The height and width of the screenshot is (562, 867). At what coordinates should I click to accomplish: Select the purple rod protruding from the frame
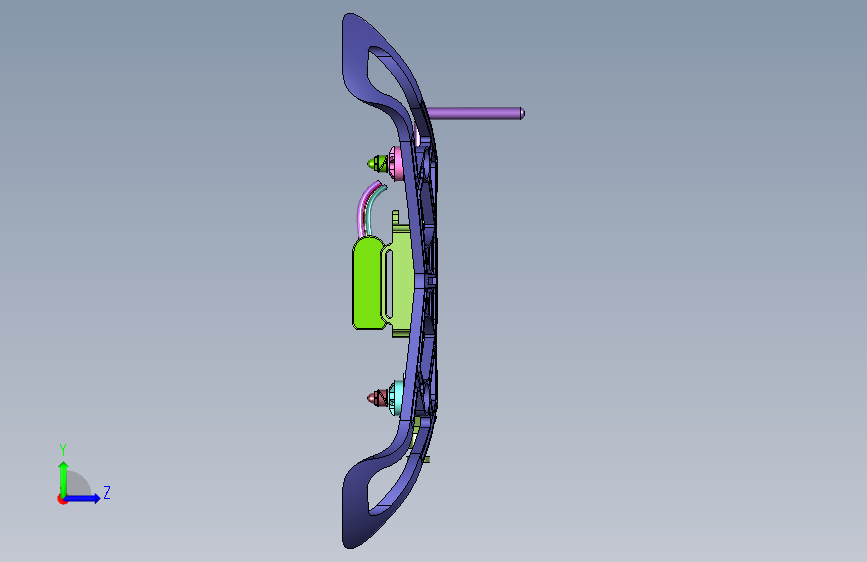tap(476, 113)
